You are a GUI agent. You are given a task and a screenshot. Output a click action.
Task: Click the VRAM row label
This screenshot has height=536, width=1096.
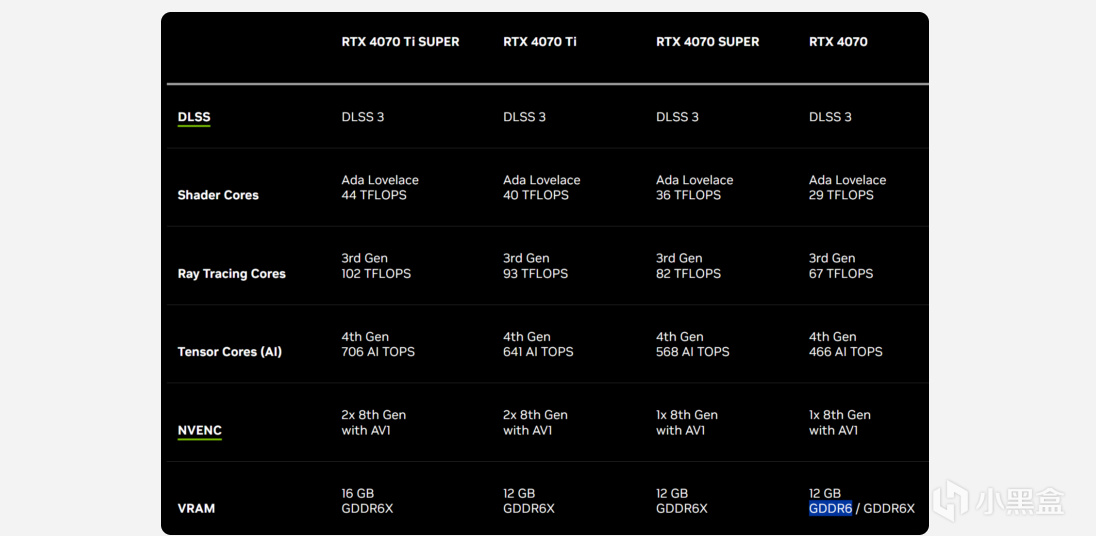196,508
